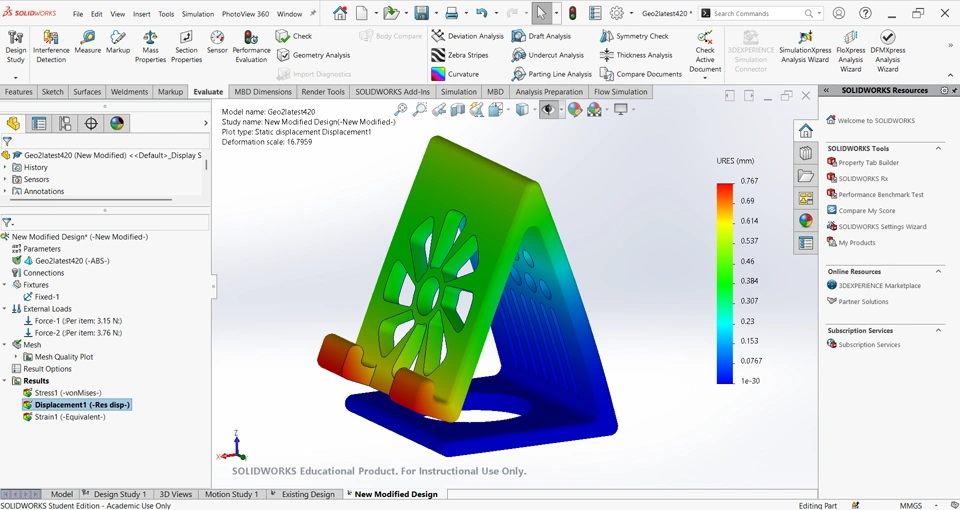Open Thickness Analysis
Image resolution: width=960 pixels, height=510 pixels.
636,55
